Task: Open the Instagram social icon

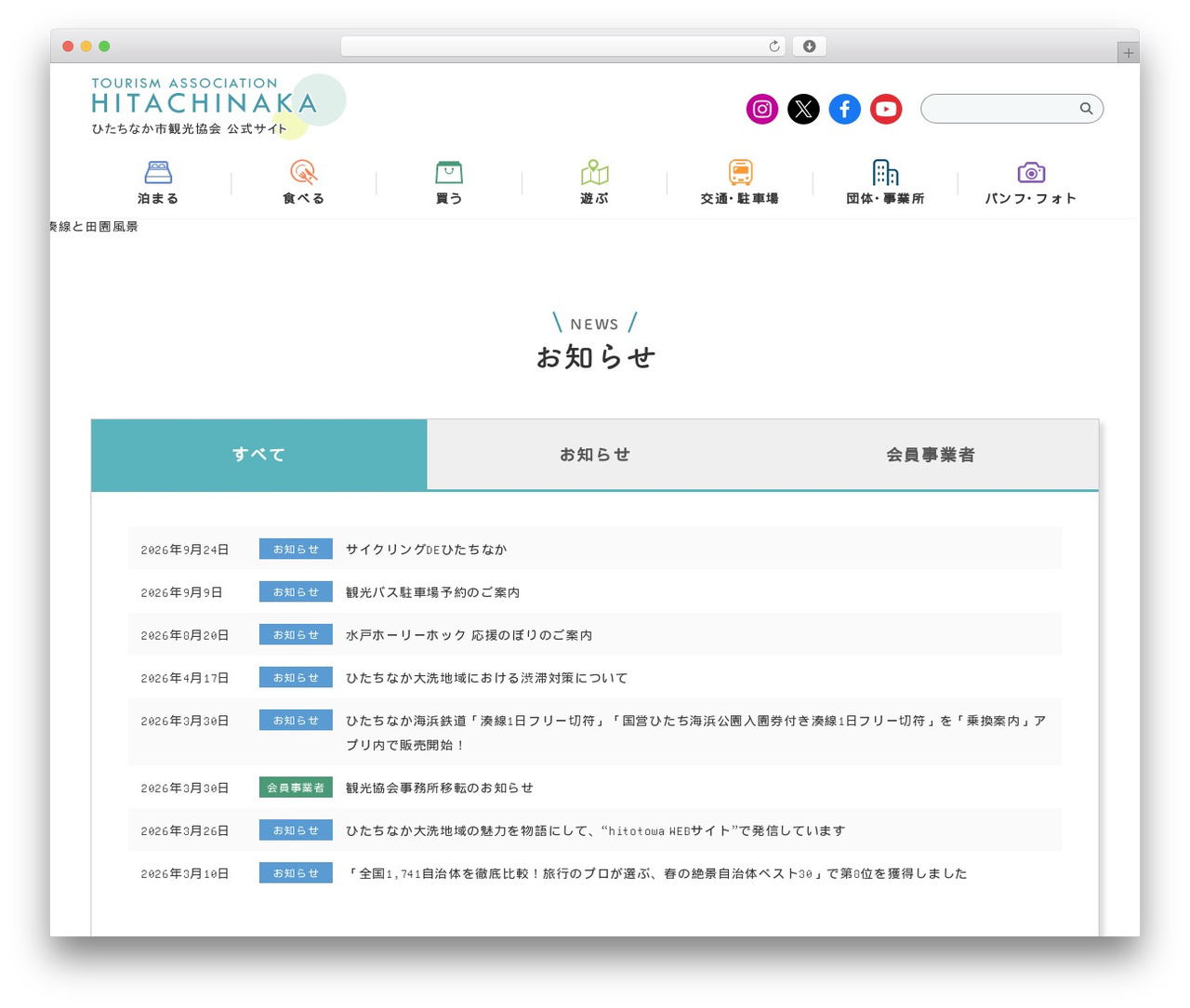Action: click(x=762, y=109)
